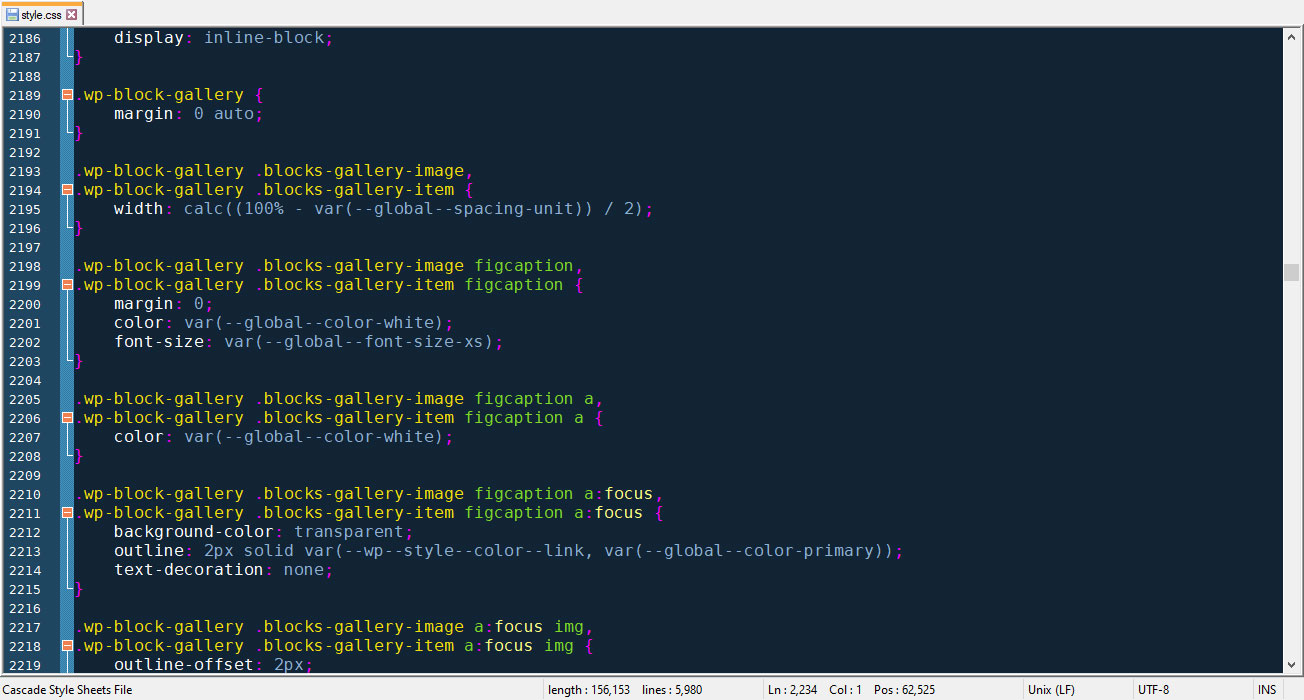Click 'font-size: var(--global--font-size-xs);' line
Screen dimensions: 1304x700
click(308, 342)
